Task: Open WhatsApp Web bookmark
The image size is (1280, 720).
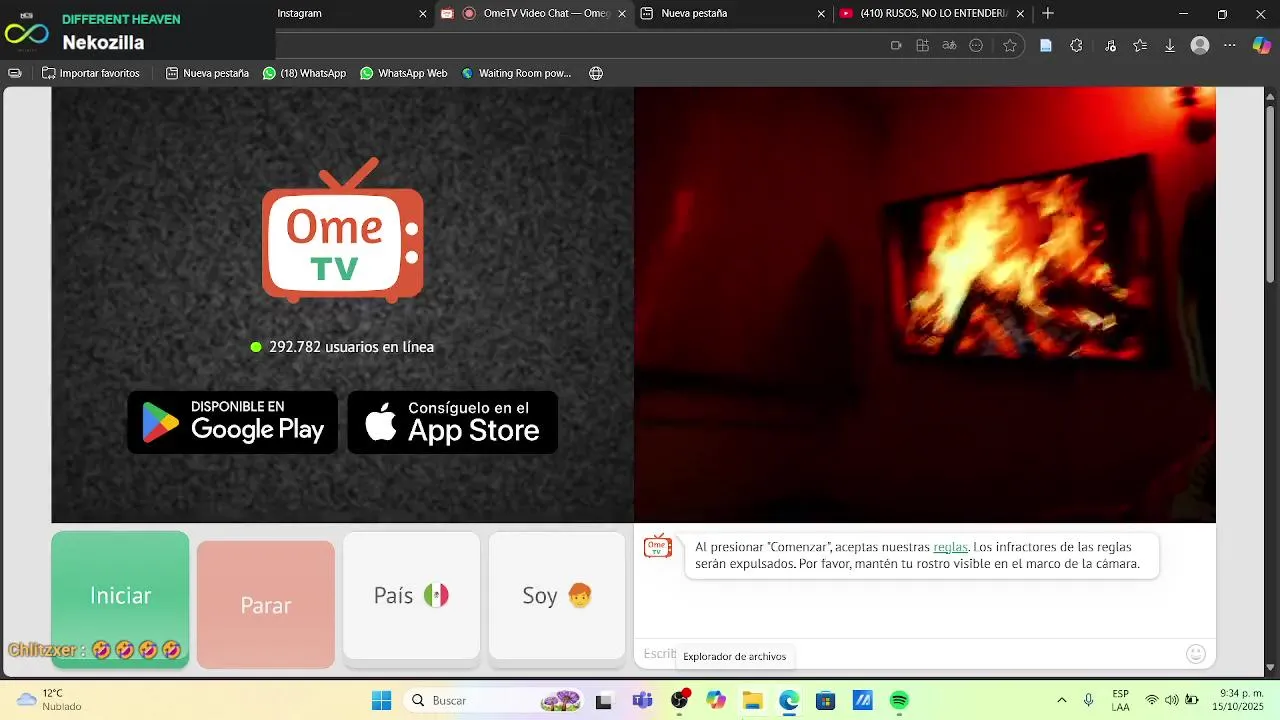Action: click(x=403, y=73)
